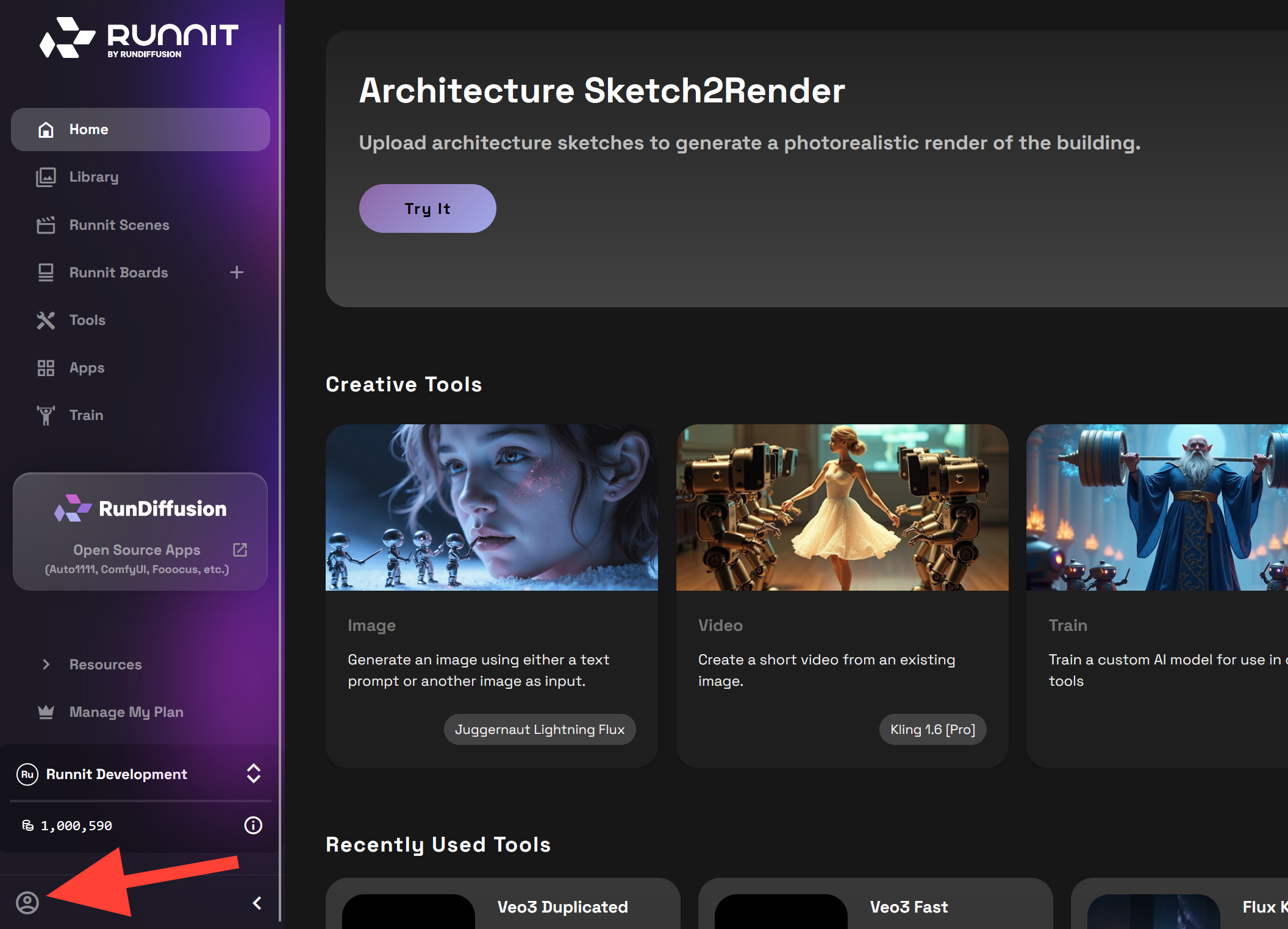1288x929 pixels.
Task: Click the Resources label in the sidebar
Action: click(x=106, y=664)
